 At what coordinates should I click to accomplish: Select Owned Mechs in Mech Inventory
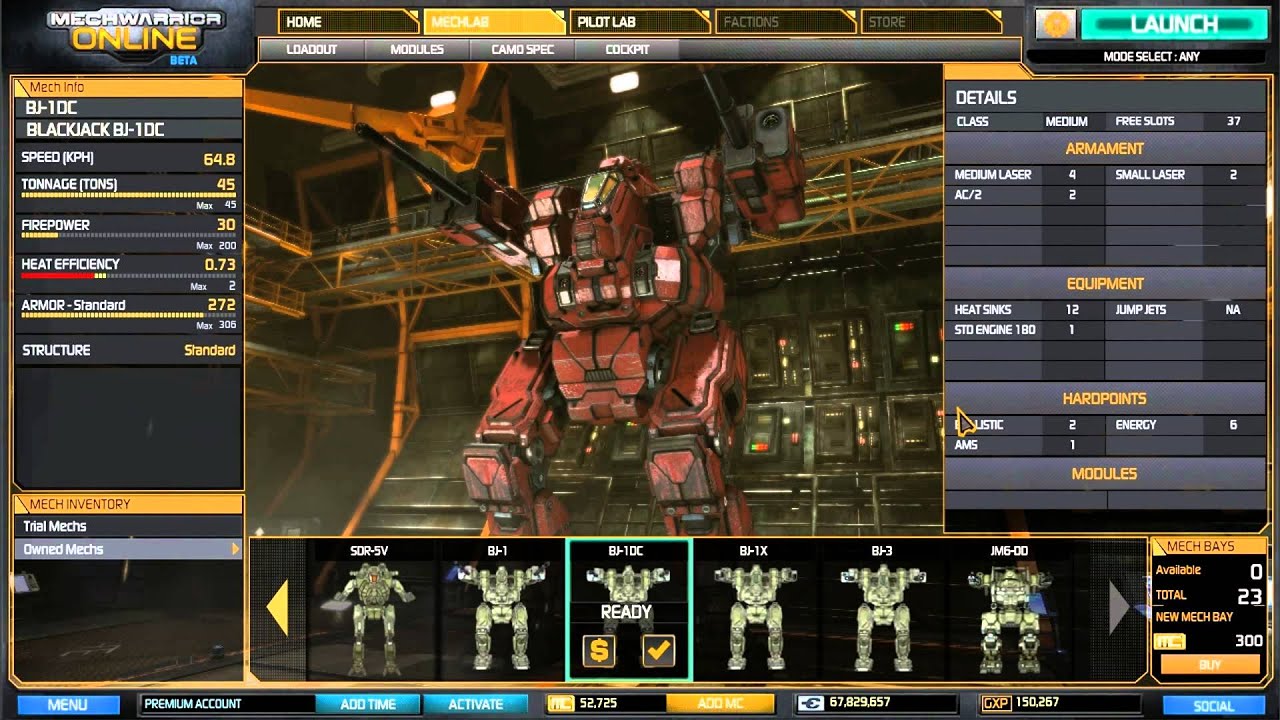coord(128,549)
